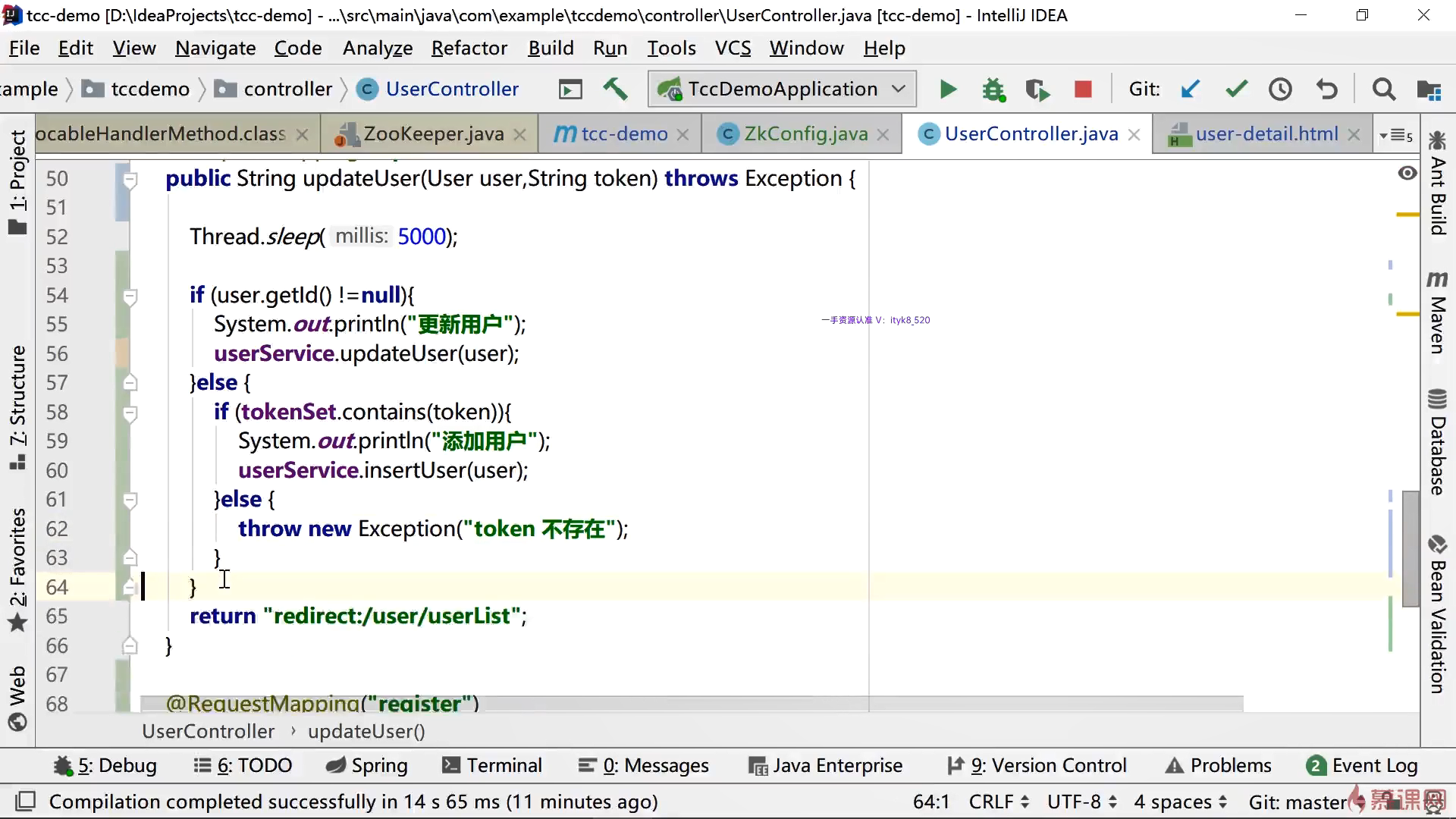Open Search Everywhere magnifier
1456x819 pixels.
click(1383, 89)
